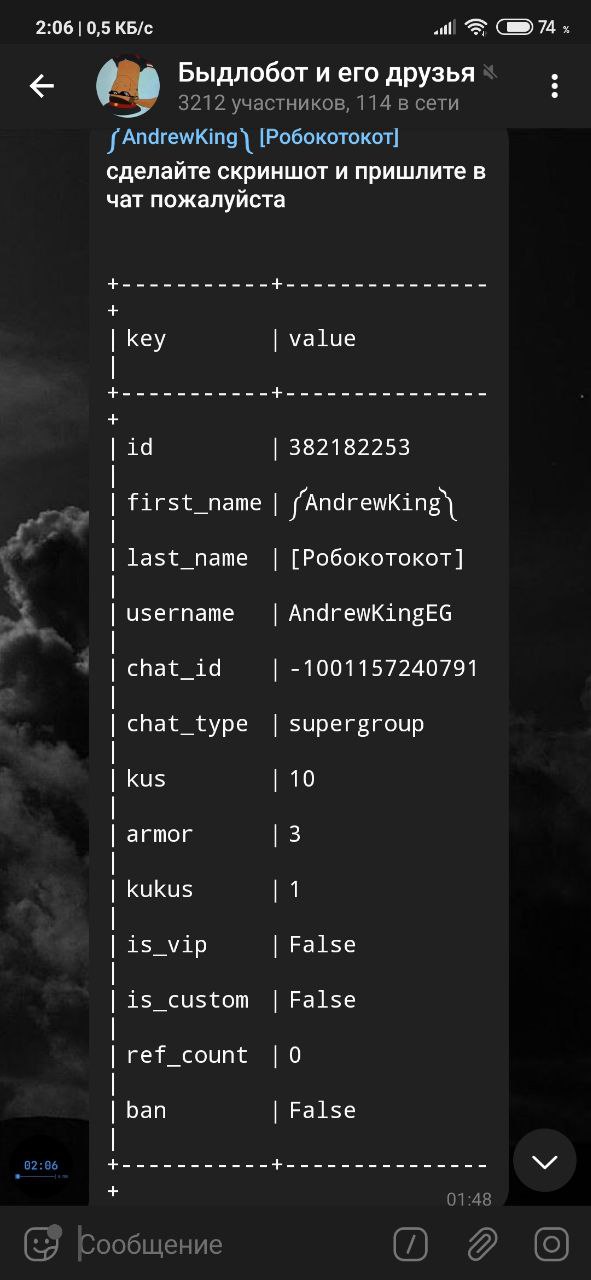Tap the ref_count value 0
Image resolution: width=591 pixels, height=1280 pixels.
pos(295,1055)
